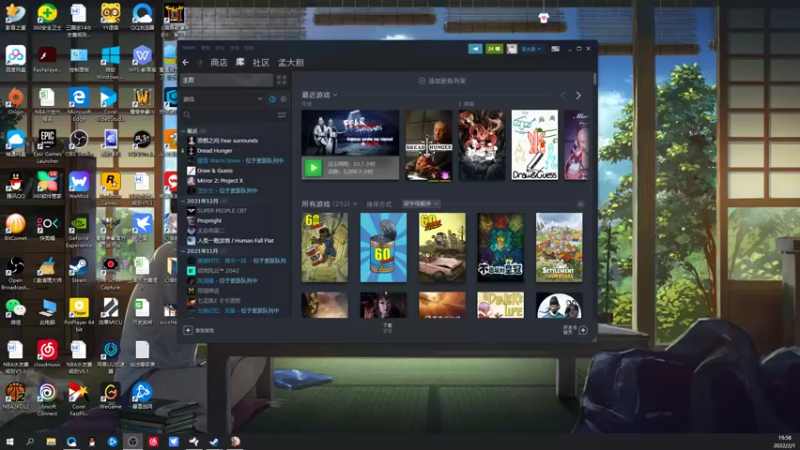Collapse the All Games shelf chevron
This screenshot has width=800, height=450.
(580, 204)
